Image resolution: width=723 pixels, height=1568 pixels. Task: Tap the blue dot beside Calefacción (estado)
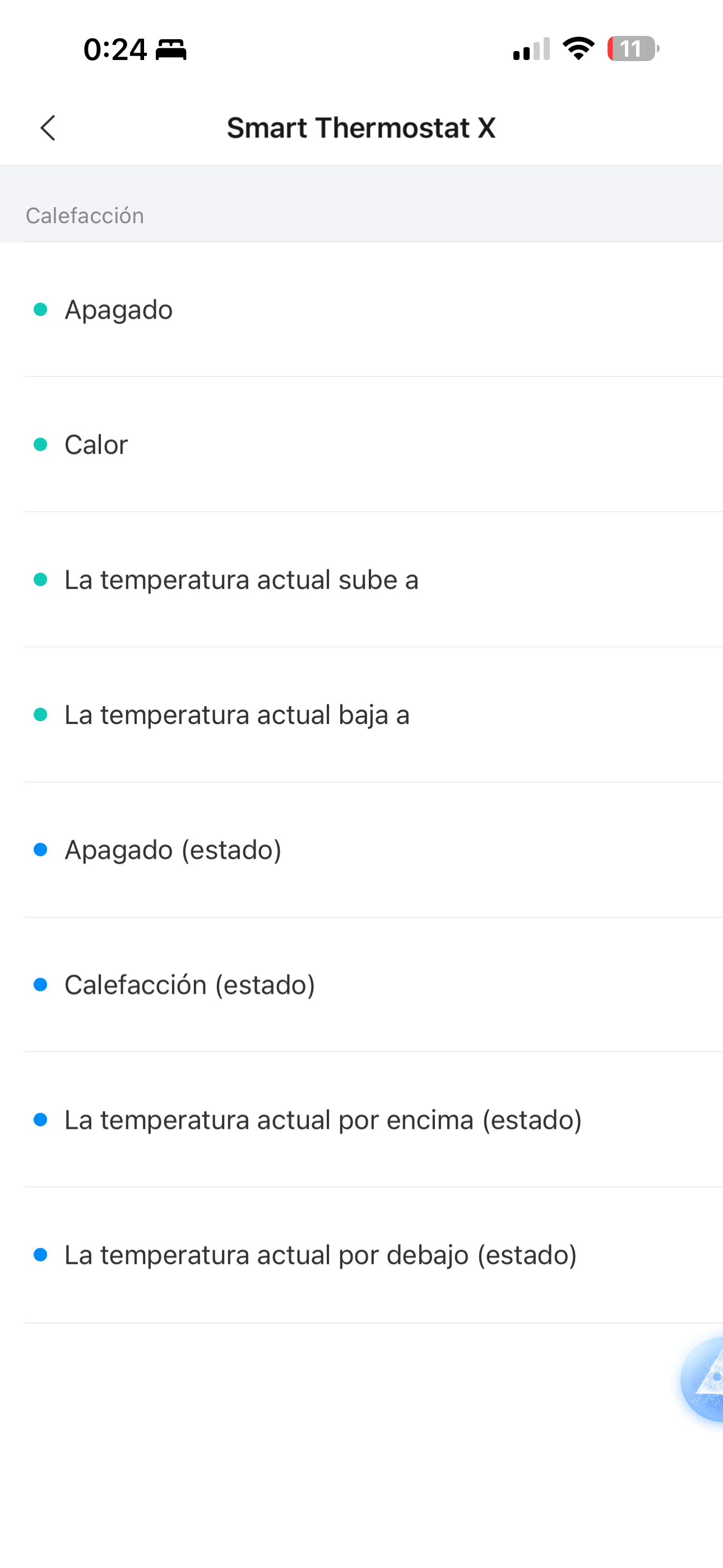pos(41,985)
